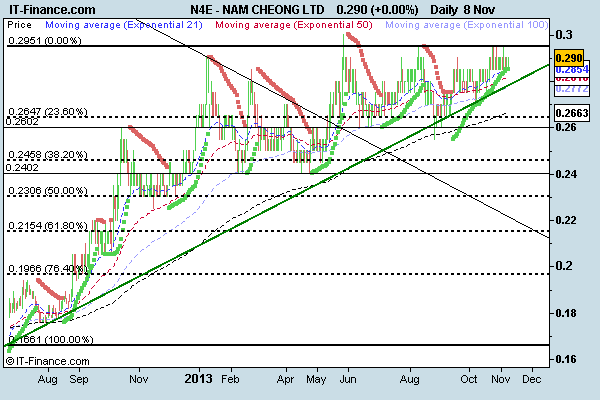Click the © IT-Finance.com copyright text

[48, 361]
